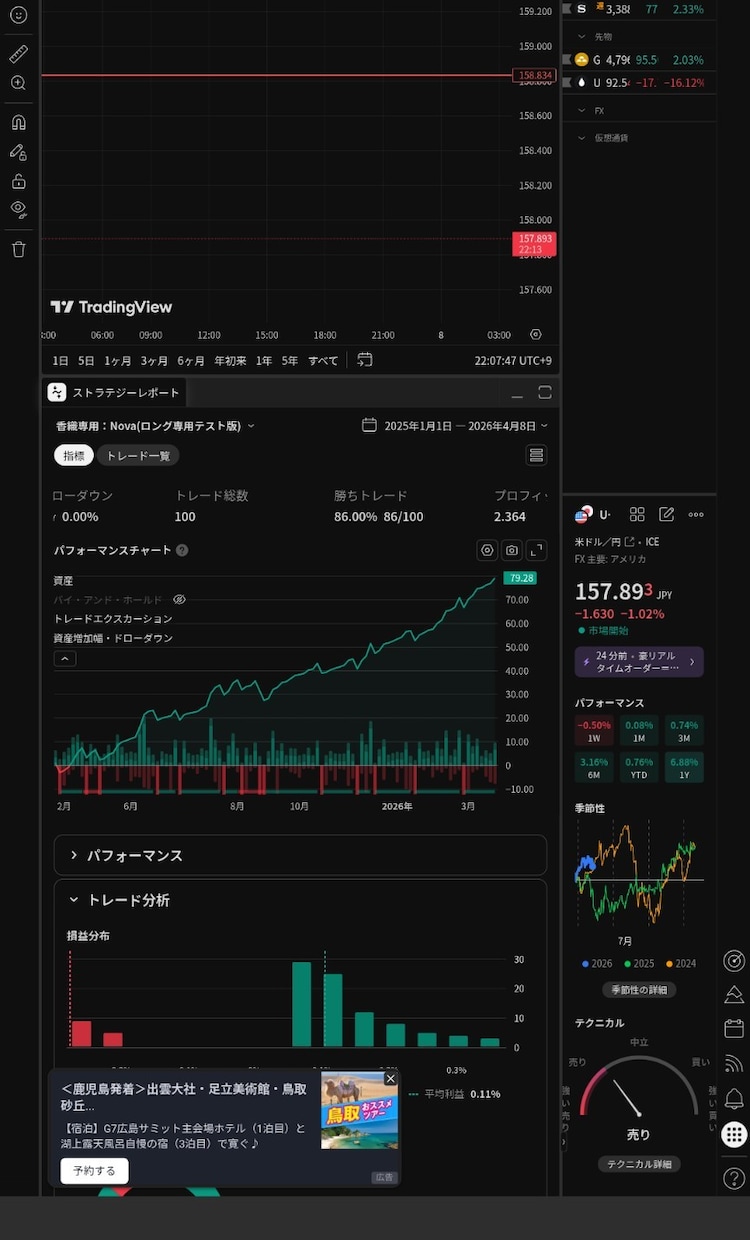Viewport: 750px width, 1240px height.
Task: Toggle stay-in-drawing-mode pencil lock
Action: [18, 152]
